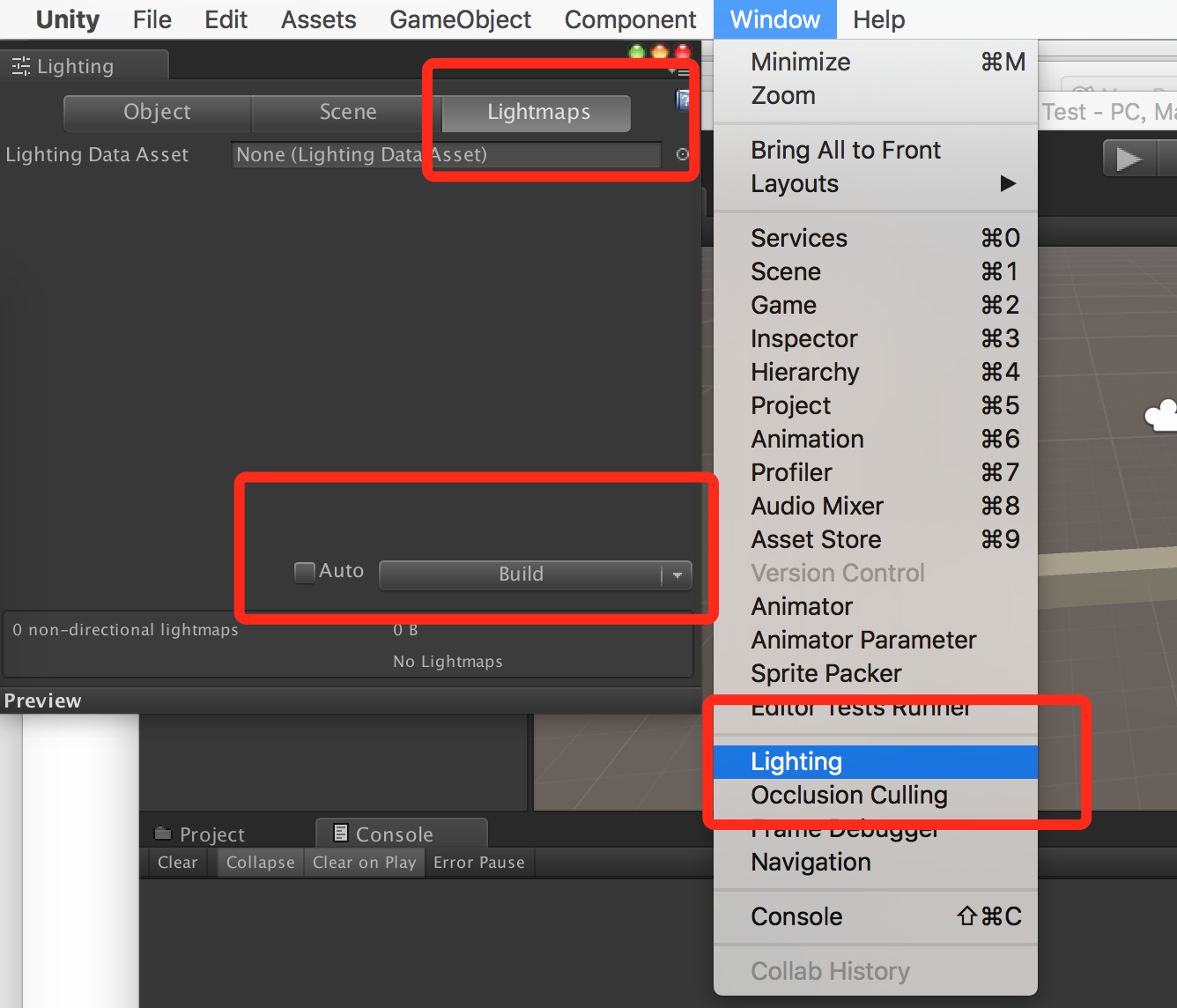
Task: Select the Animator Parameter menu item
Action: pos(876,640)
